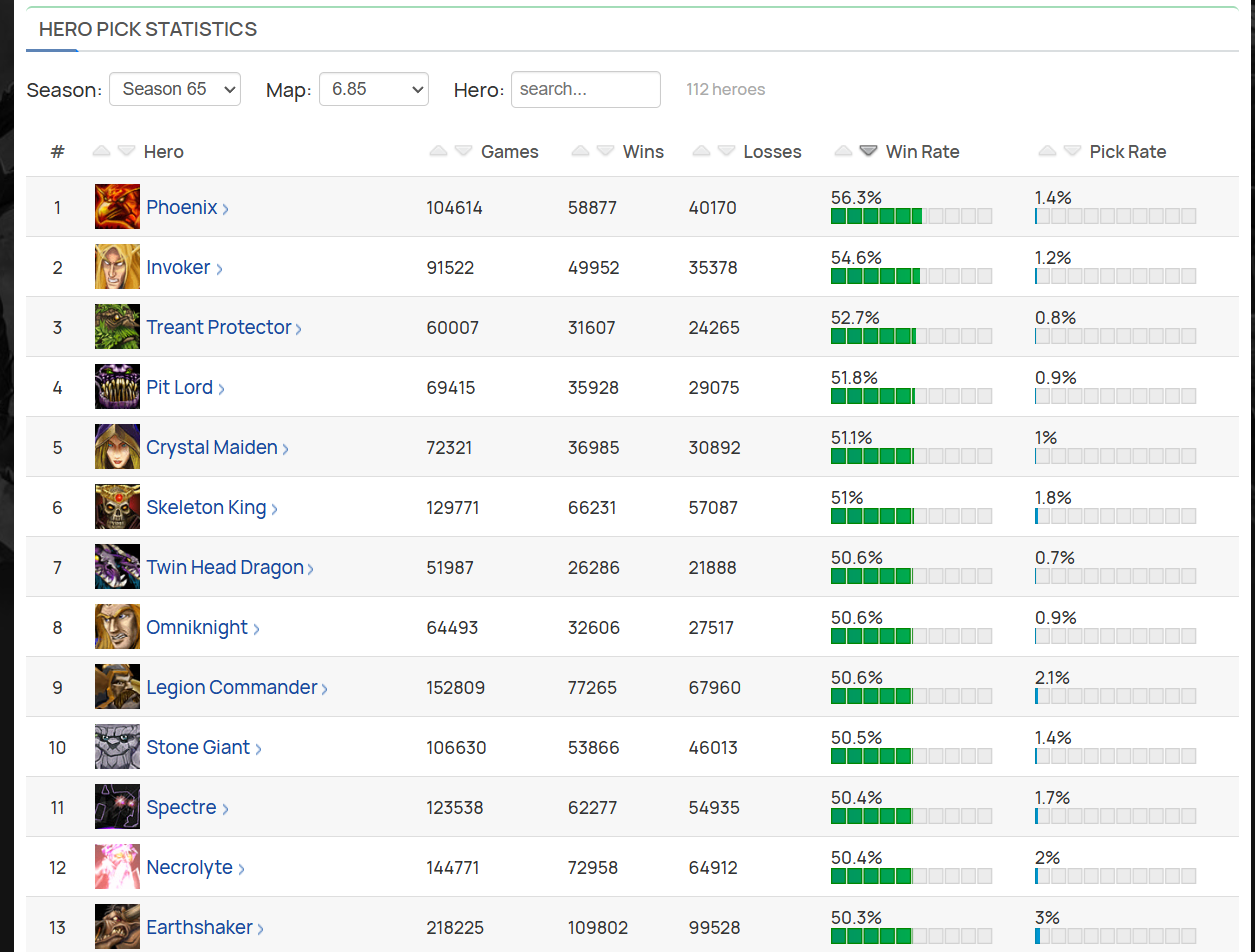Image resolution: width=1255 pixels, height=952 pixels.
Task: Click the Earthshaker hero portrait icon
Action: pos(117,927)
